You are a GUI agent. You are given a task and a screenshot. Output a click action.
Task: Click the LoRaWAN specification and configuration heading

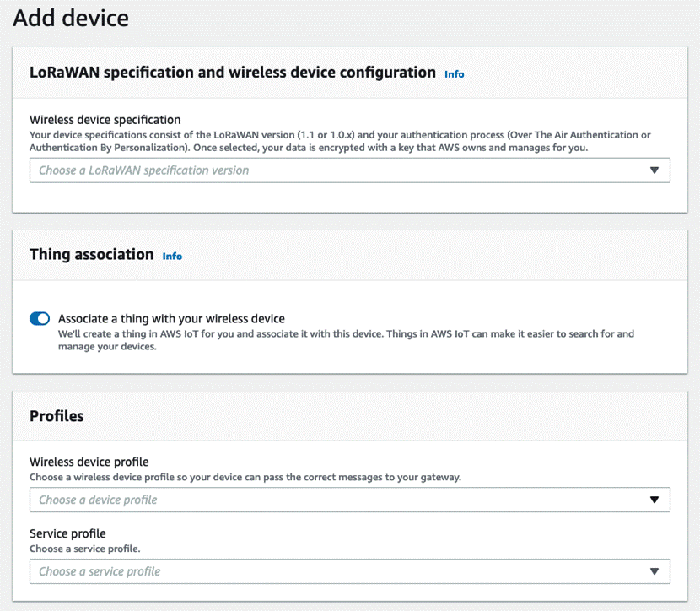coord(232,72)
